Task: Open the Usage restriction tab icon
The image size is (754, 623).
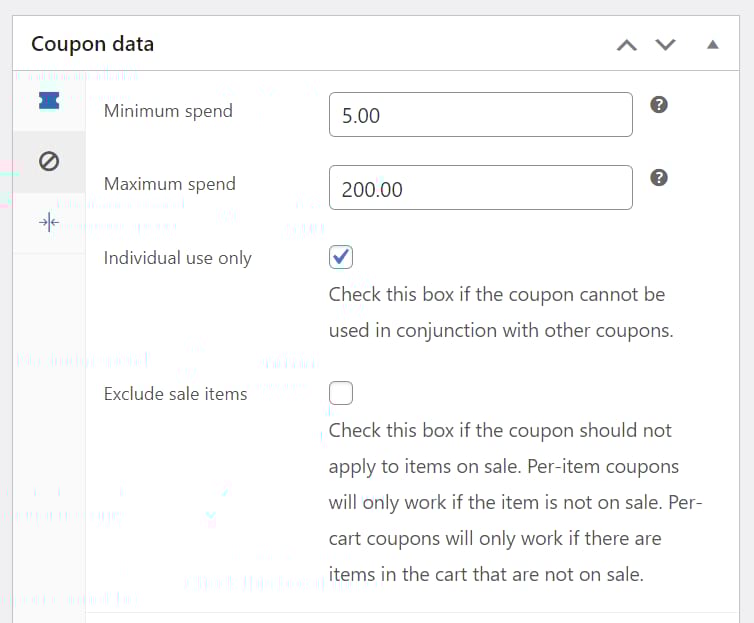Action: click(49, 161)
